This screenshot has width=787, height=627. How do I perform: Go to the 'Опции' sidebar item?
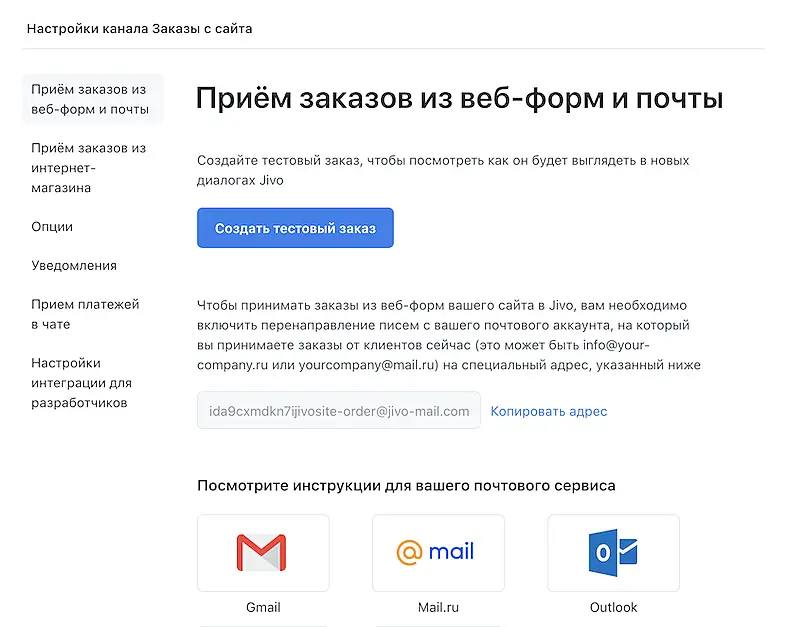(52, 226)
